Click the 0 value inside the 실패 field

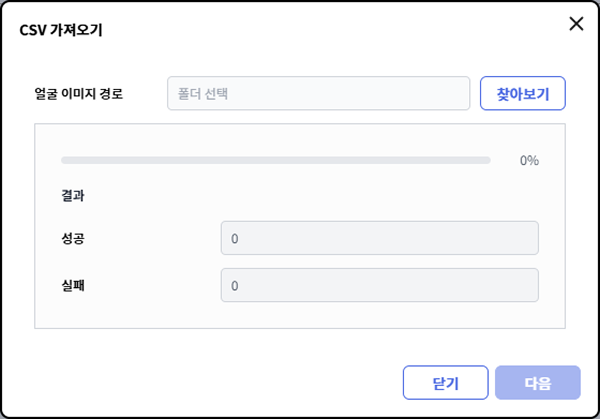coord(235,285)
